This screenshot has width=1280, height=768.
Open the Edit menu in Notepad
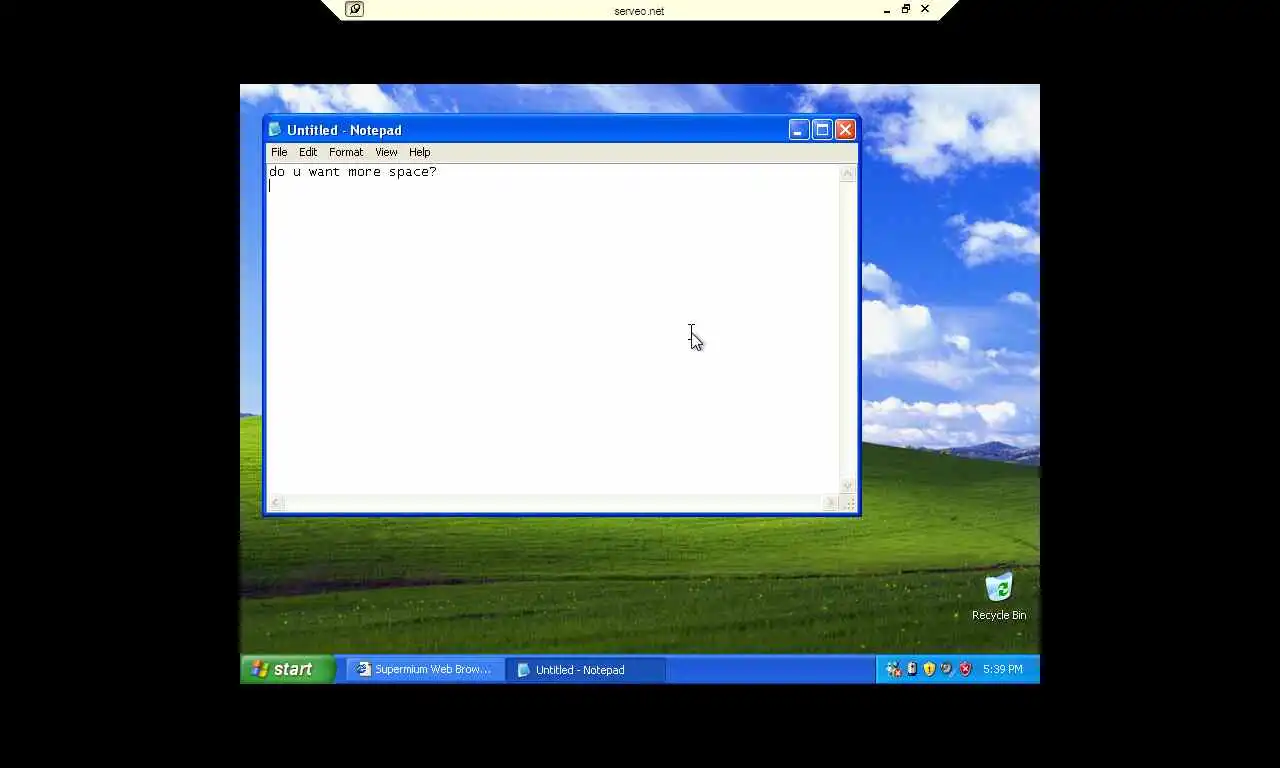308,152
